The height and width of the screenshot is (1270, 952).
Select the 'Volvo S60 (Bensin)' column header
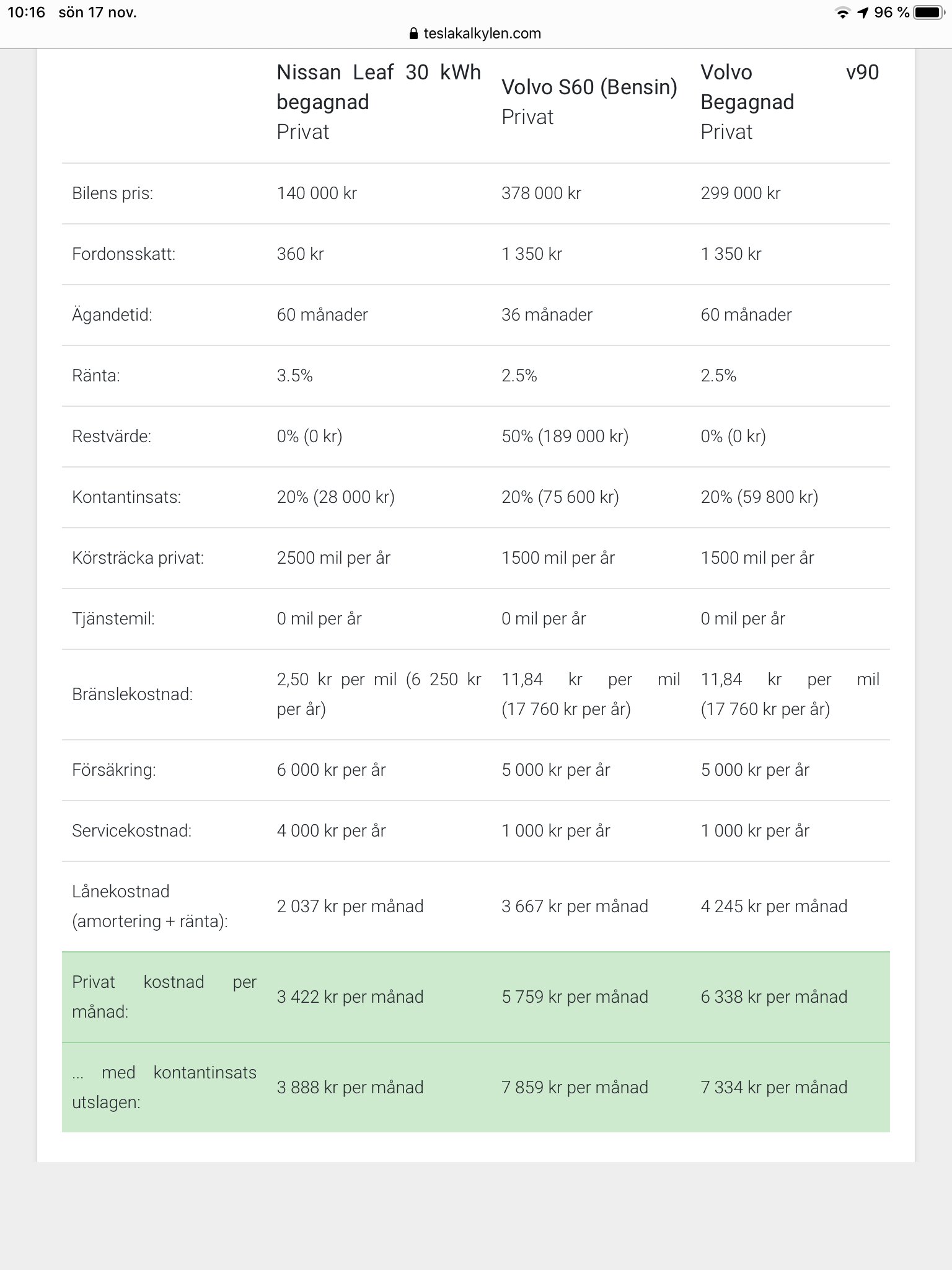point(589,87)
